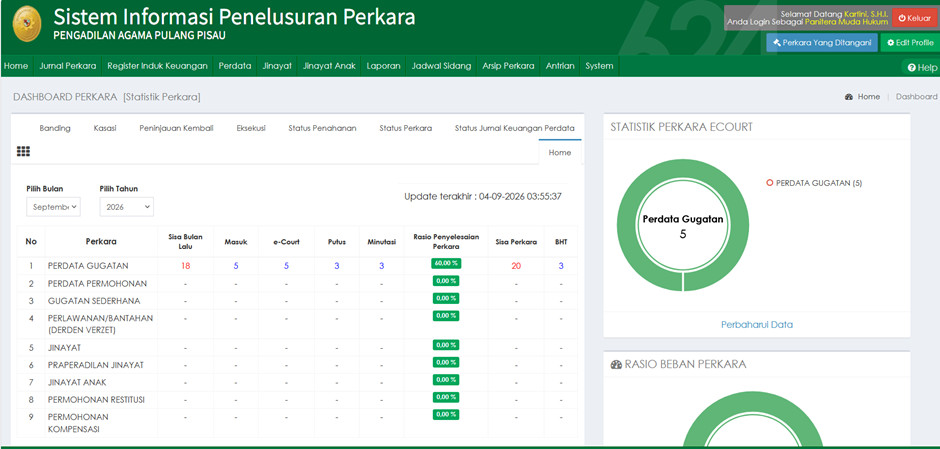Expand the Pilih Tahun dropdown
940x449 pixels.
point(126,207)
